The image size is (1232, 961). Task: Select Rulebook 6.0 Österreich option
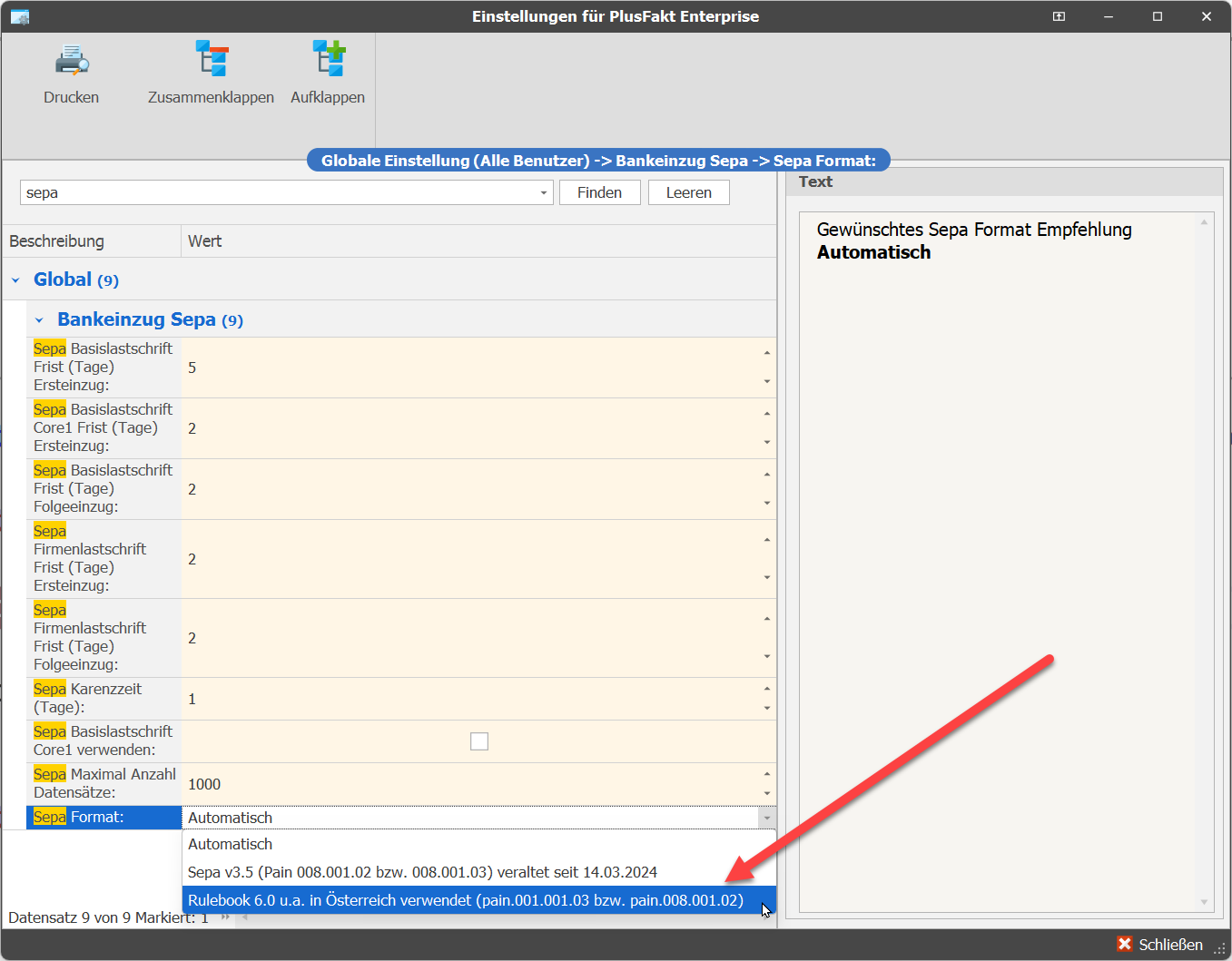point(479,900)
